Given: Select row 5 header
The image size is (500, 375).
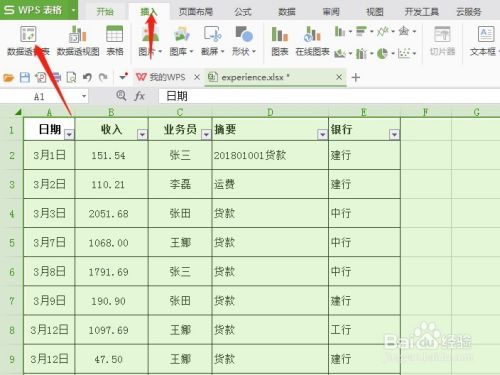Looking at the screenshot, I should (x=12, y=242).
